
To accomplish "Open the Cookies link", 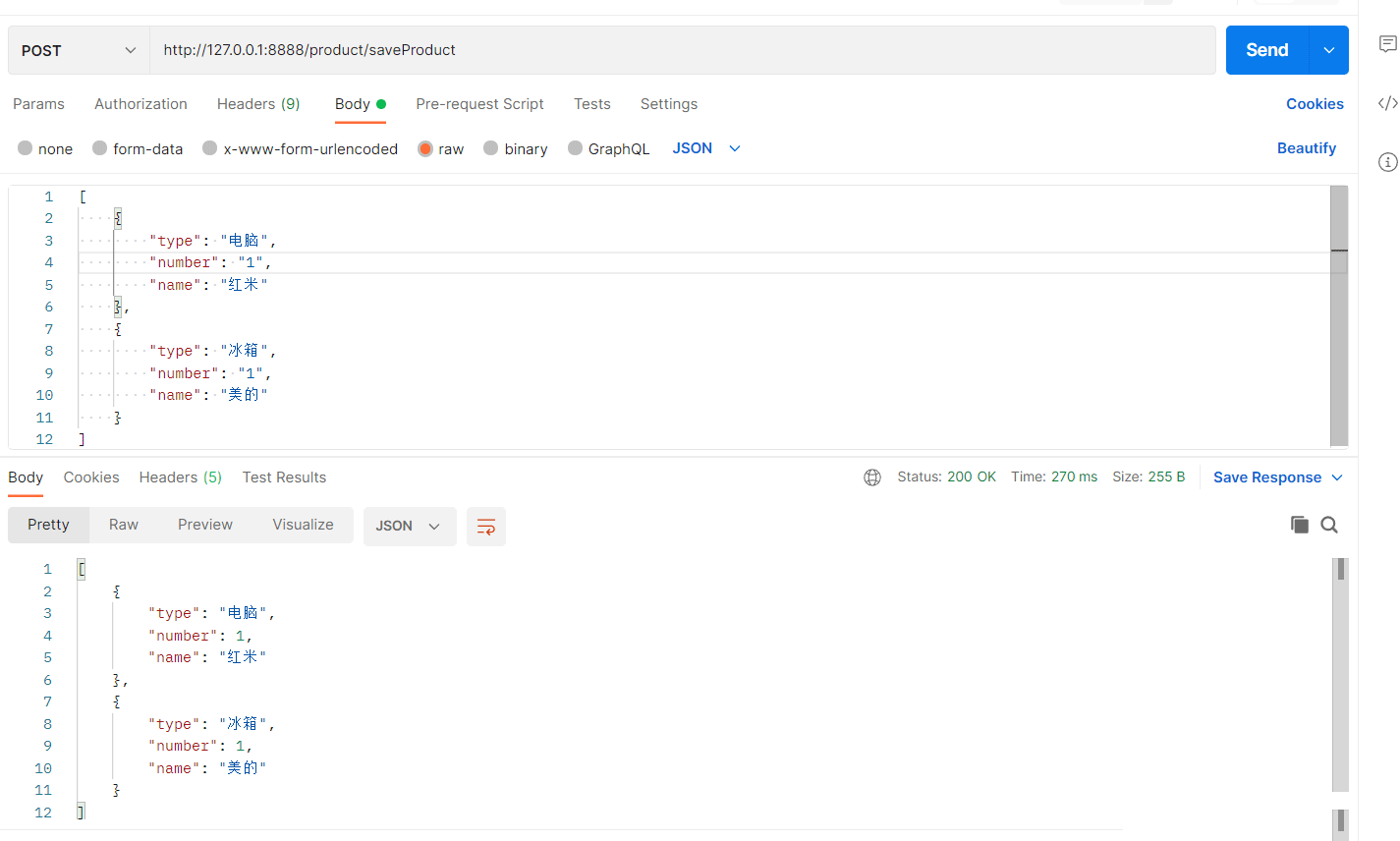I will pyautogui.click(x=1315, y=104).
